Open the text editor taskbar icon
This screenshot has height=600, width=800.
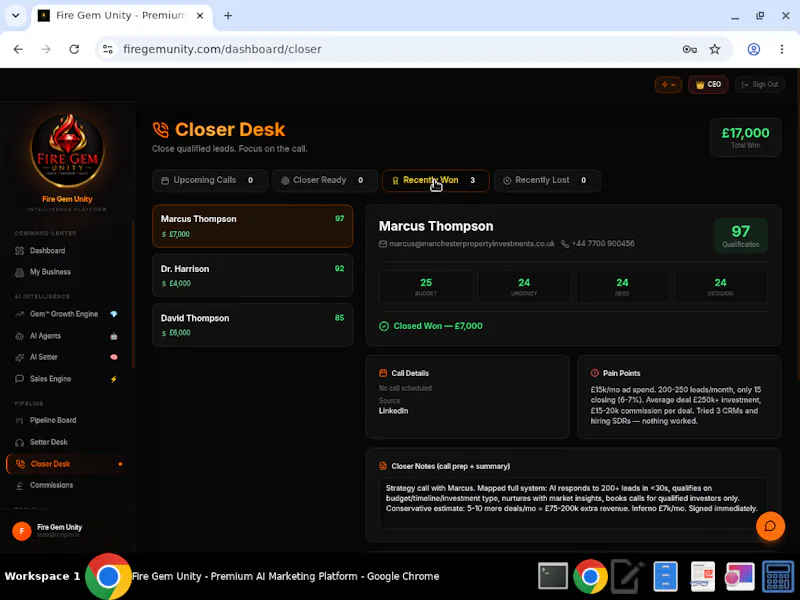pos(628,577)
